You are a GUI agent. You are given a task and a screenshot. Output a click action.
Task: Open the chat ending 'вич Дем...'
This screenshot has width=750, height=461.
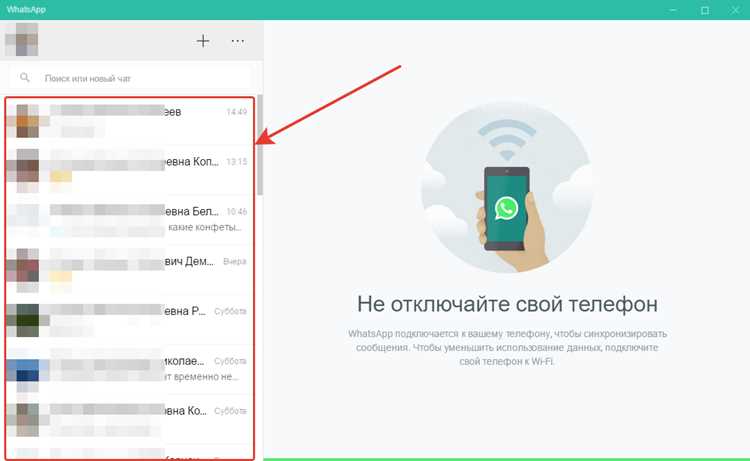pyautogui.click(x=129, y=270)
